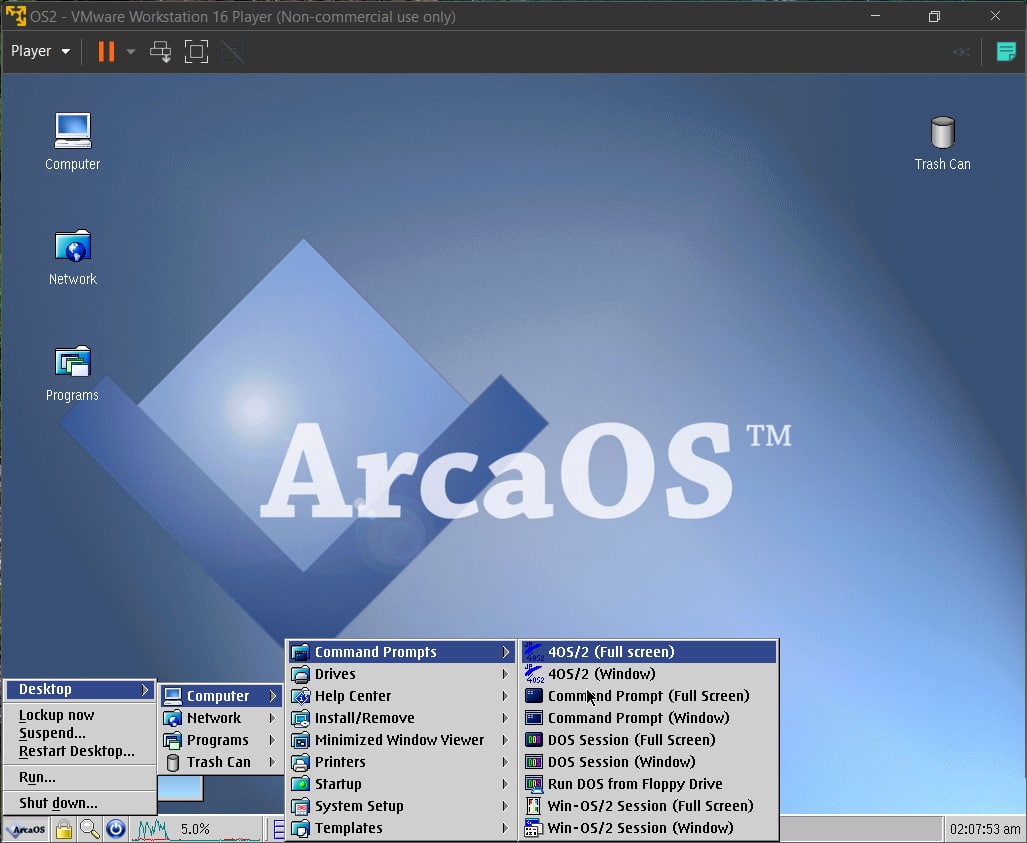Click the ArcaOS start button
The image size is (1027, 843).
tap(26, 829)
